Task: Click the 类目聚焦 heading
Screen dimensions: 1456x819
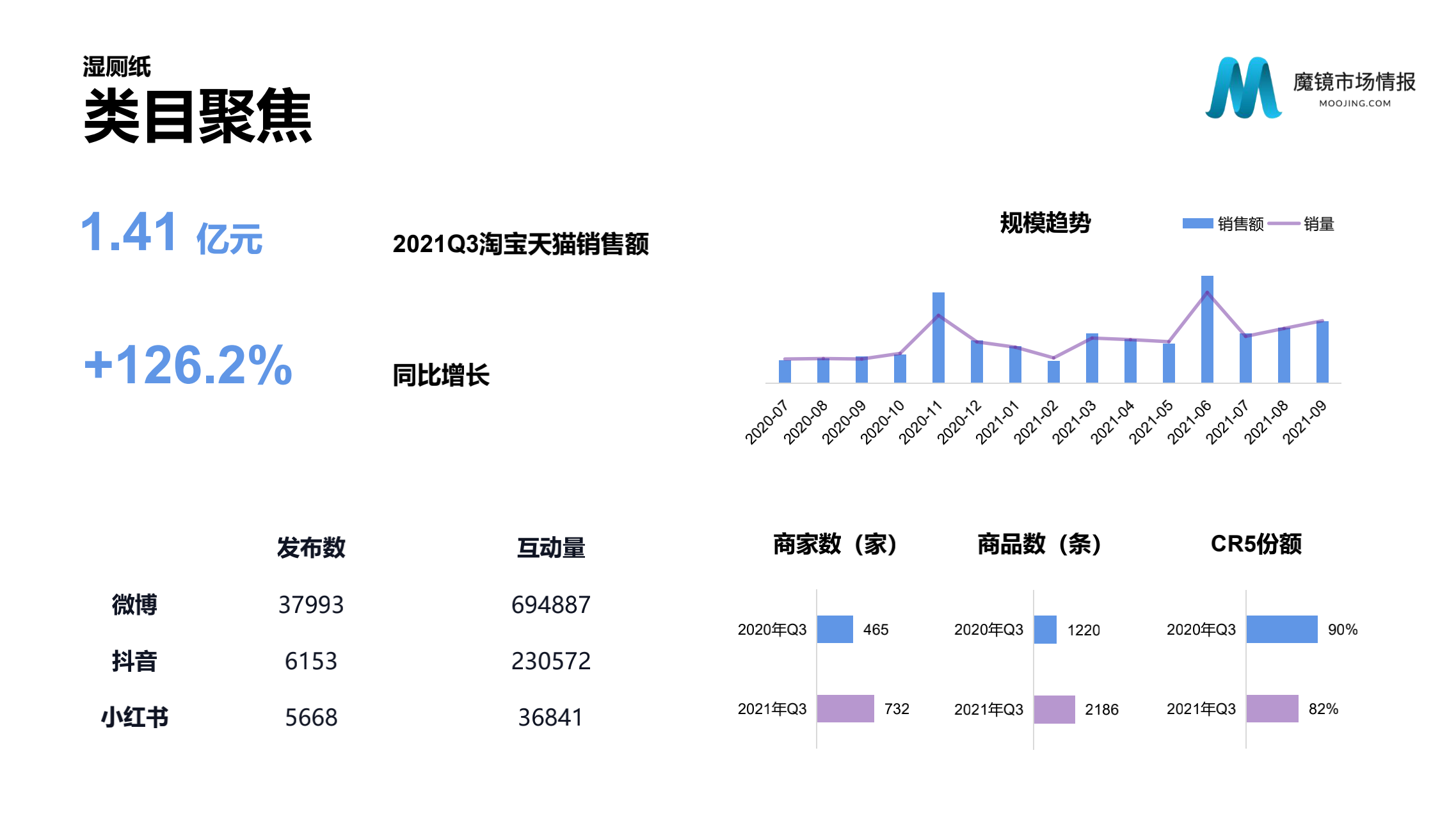Action: point(197,116)
